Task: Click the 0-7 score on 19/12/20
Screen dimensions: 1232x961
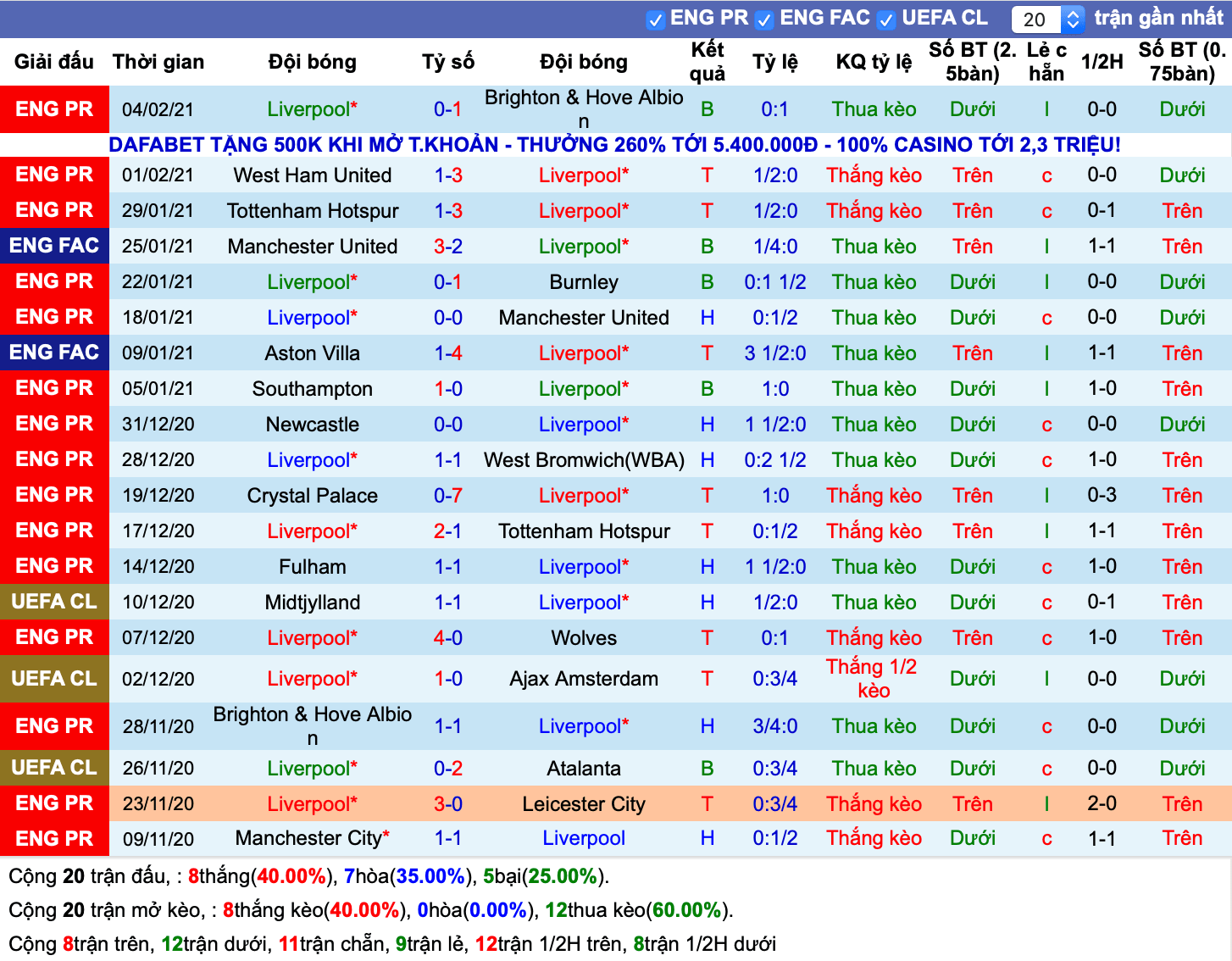Action: click(x=448, y=496)
